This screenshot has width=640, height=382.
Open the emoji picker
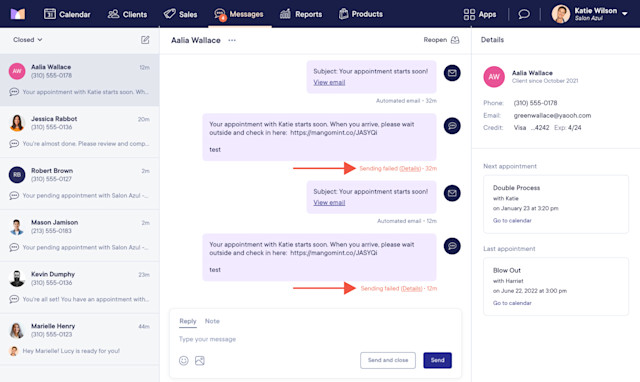tap(184, 360)
